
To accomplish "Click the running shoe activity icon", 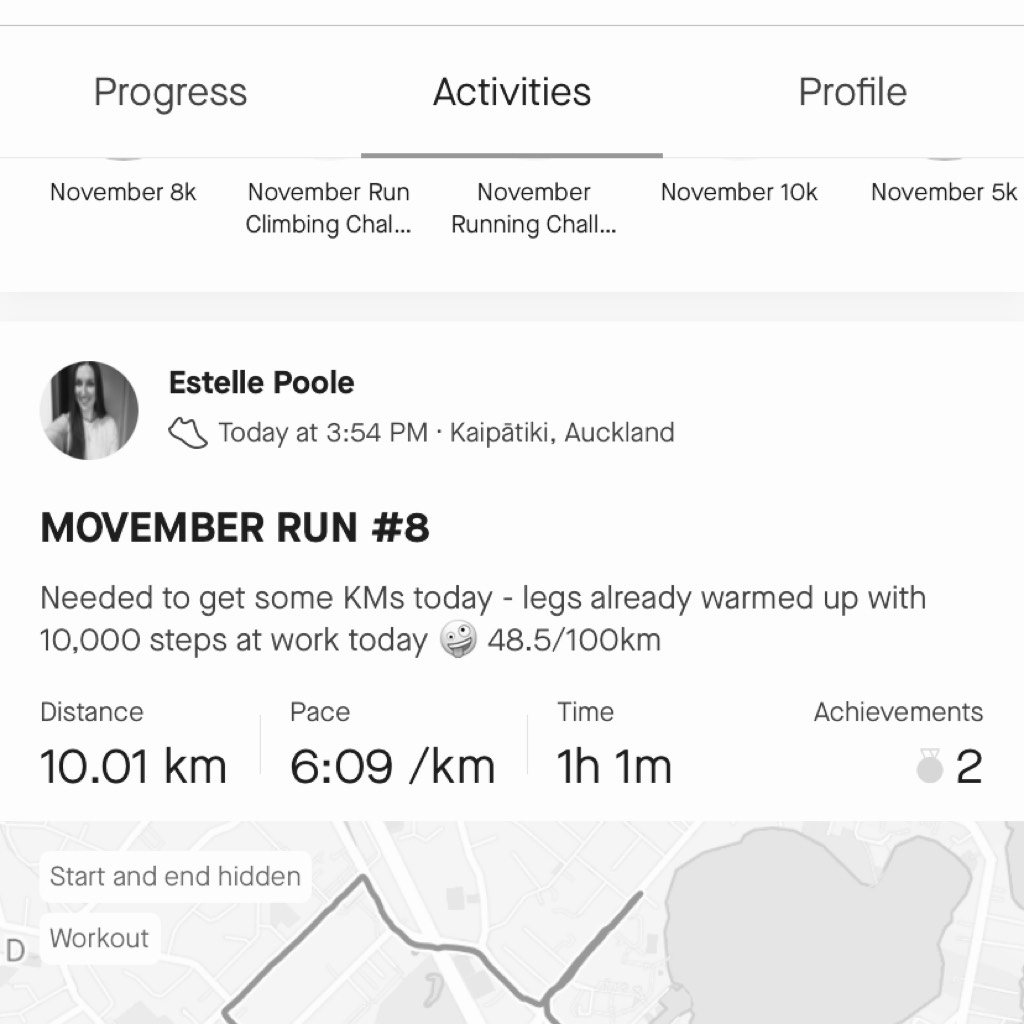I will tap(188, 432).
